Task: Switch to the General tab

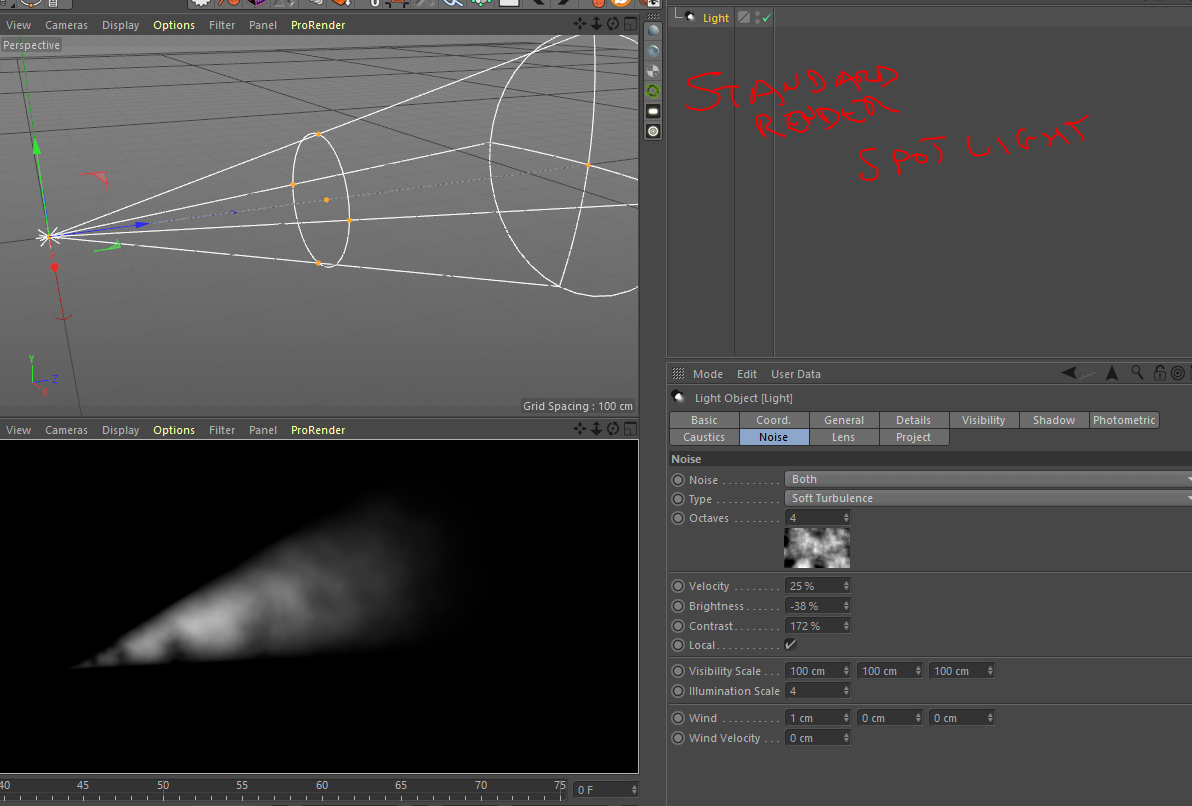Action: [x=844, y=420]
